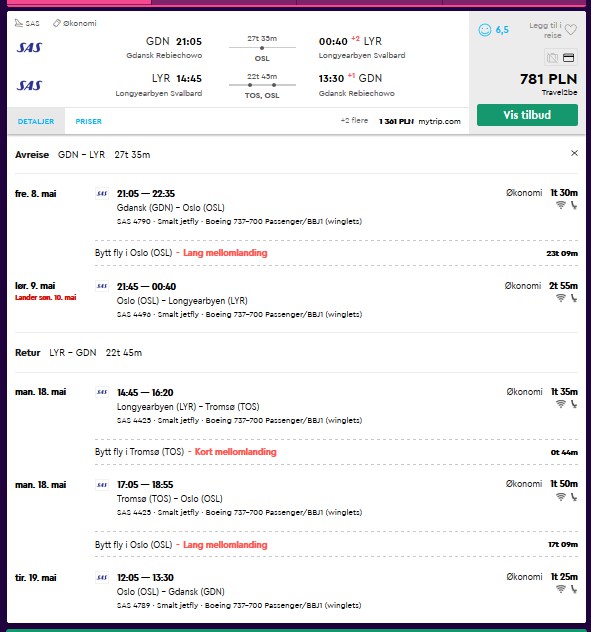
Task: Click the smiley rating icon beside 6,5
Action: pyautogui.click(x=485, y=30)
